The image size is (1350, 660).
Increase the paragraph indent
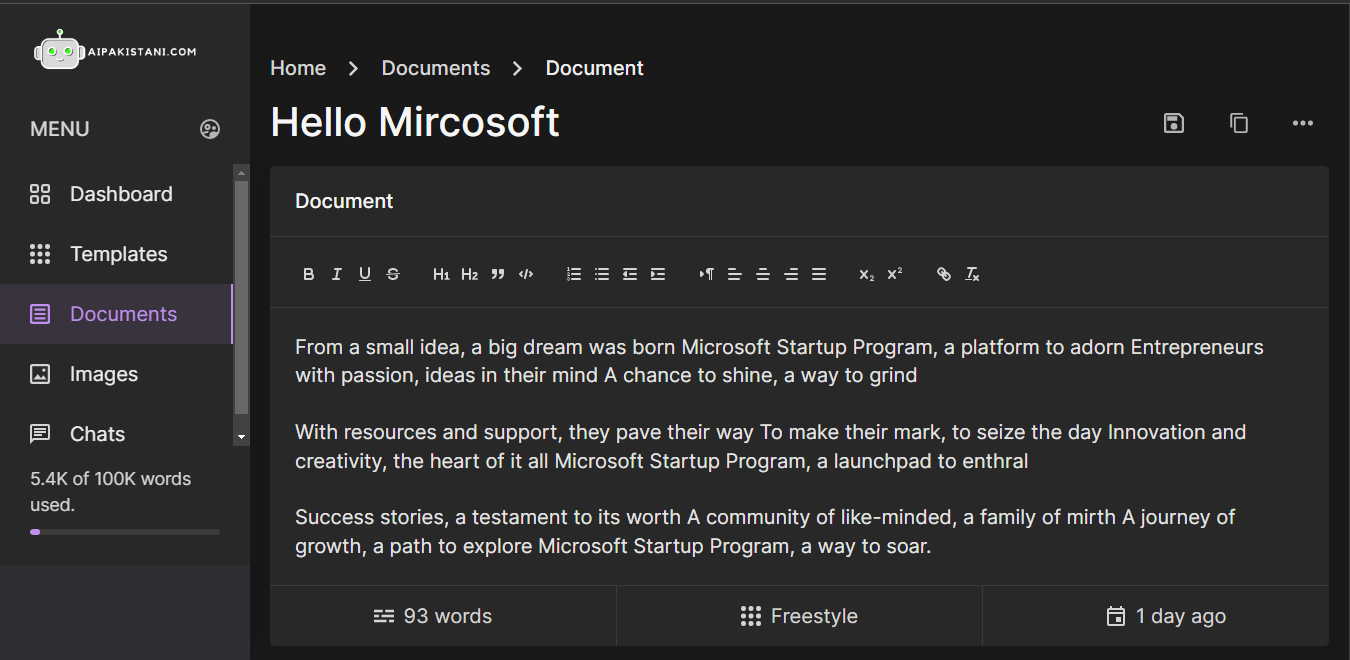658,274
